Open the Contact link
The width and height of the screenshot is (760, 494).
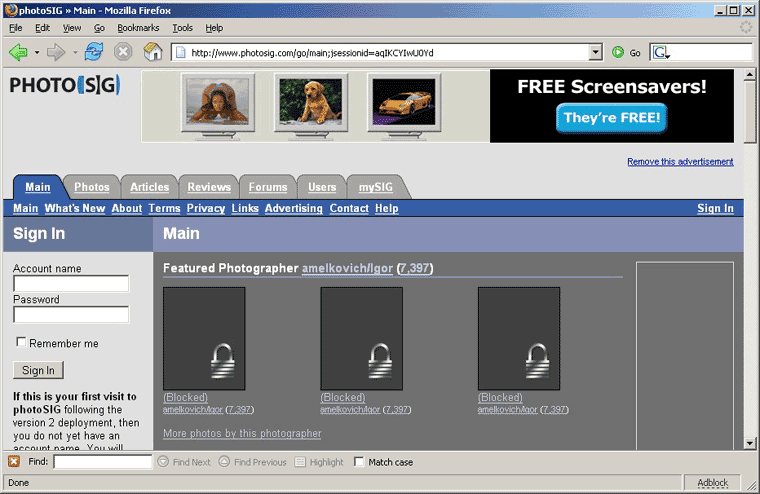349,208
